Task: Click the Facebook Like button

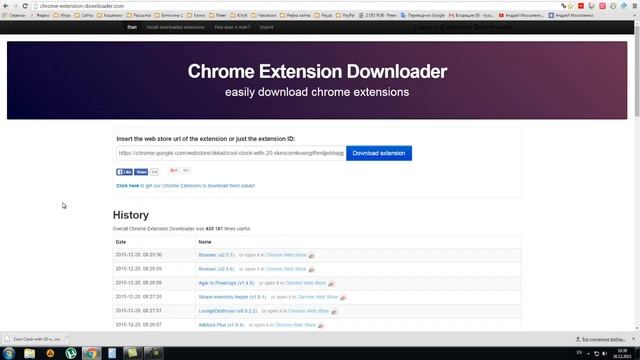Action: click(x=124, y=172)
